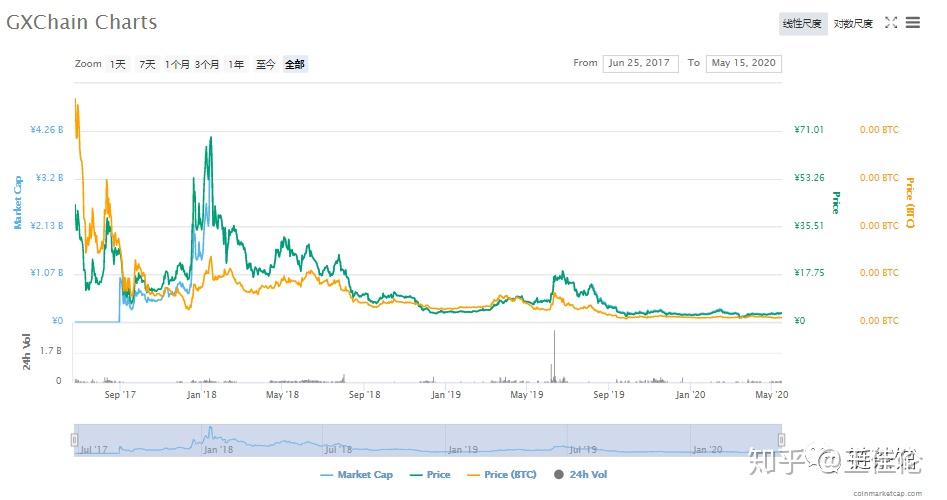This screenshot has height=500, width=947.
Task: Grab right navigator range handle
Action: 781,440
